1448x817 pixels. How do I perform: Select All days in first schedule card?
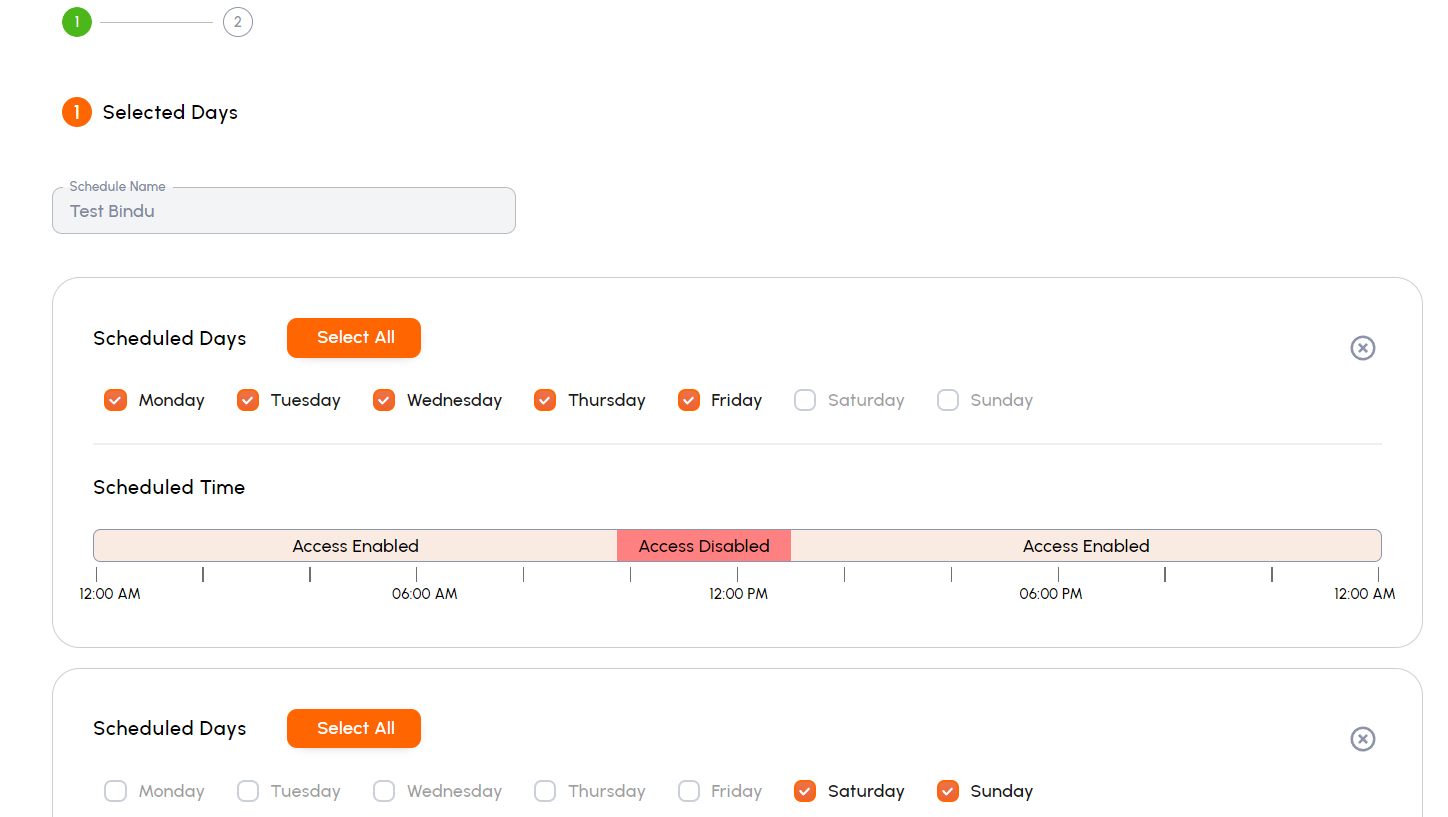(354, 338)
